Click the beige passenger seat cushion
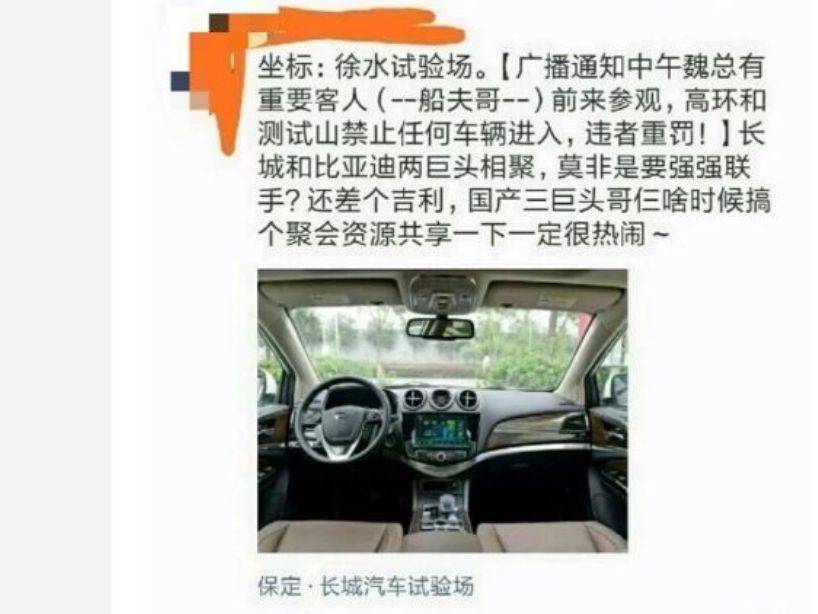 (551, 537)
